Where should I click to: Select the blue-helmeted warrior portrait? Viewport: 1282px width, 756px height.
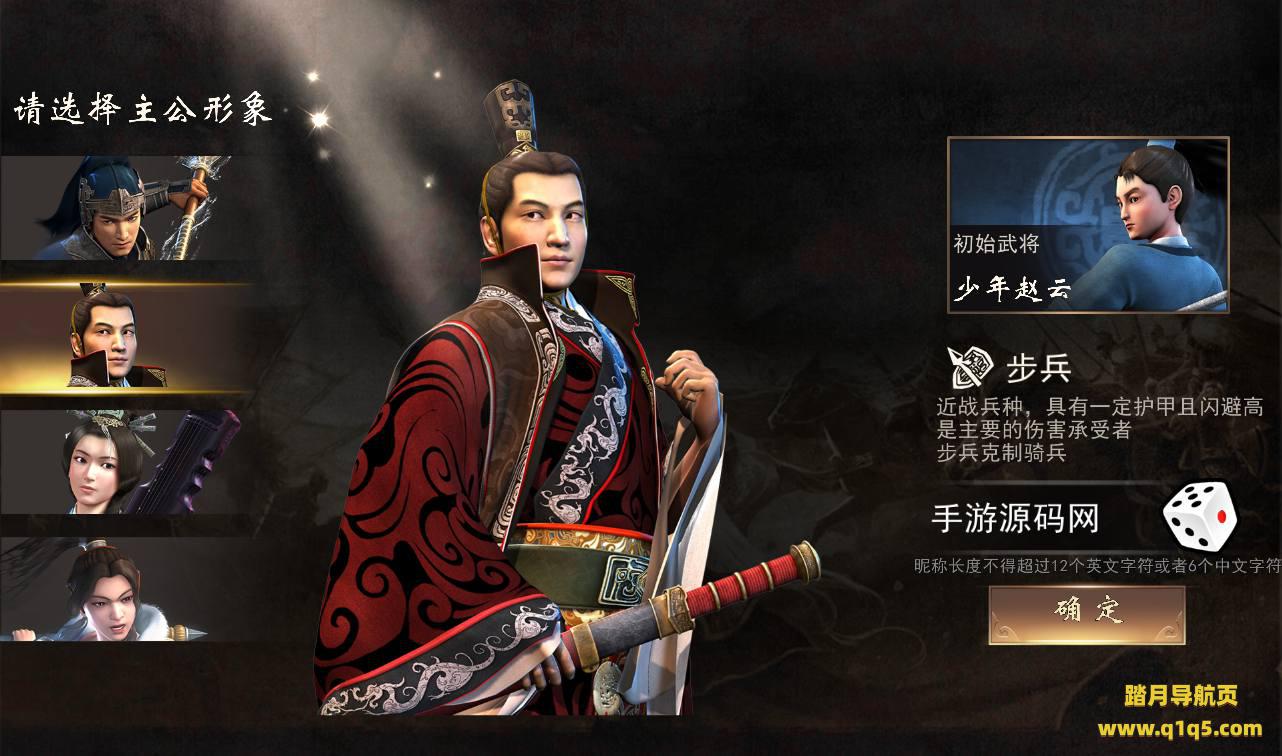[125, 208]
